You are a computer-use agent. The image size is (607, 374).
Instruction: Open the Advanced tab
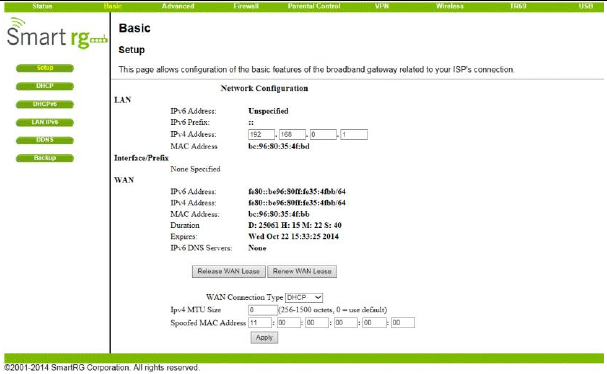pyautogui.click(x=178, y=6)
